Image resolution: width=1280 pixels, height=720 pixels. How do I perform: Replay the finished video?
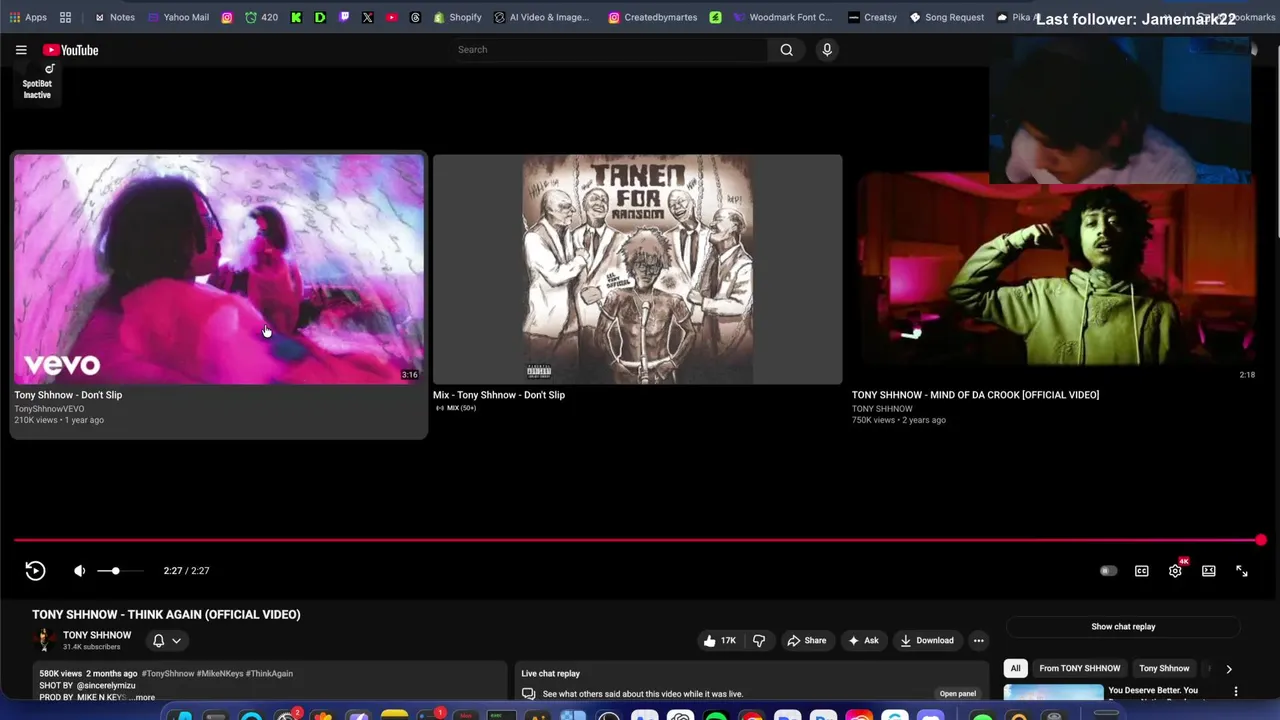(x=35, y=571)
